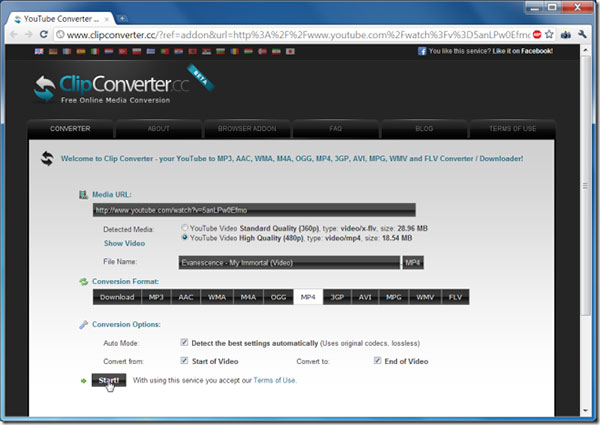Pick the Romanian flag language
This screenshot has height=425, width=600.
pos(235,51)
